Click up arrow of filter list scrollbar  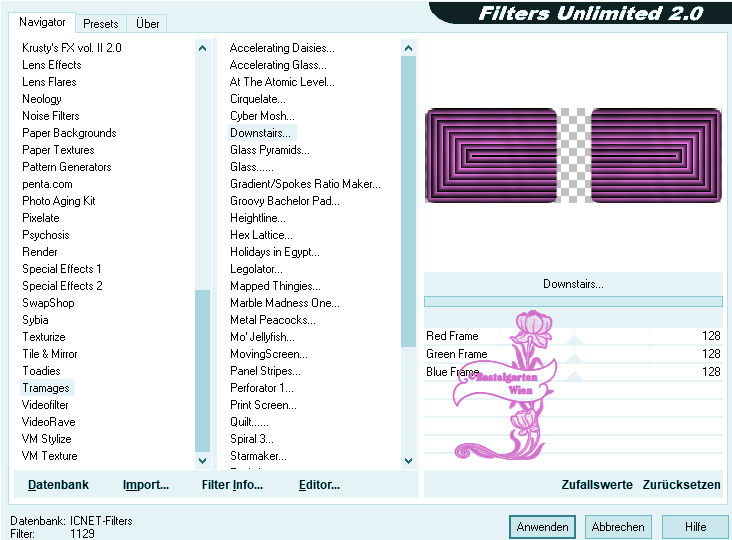(408, 48)
